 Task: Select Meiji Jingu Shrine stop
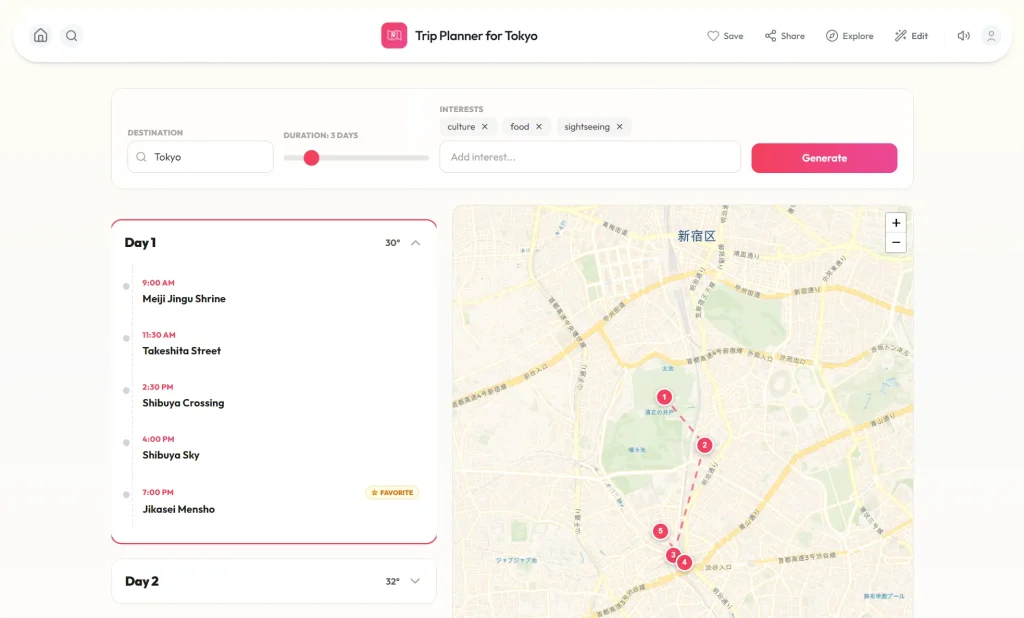point(184,299)
